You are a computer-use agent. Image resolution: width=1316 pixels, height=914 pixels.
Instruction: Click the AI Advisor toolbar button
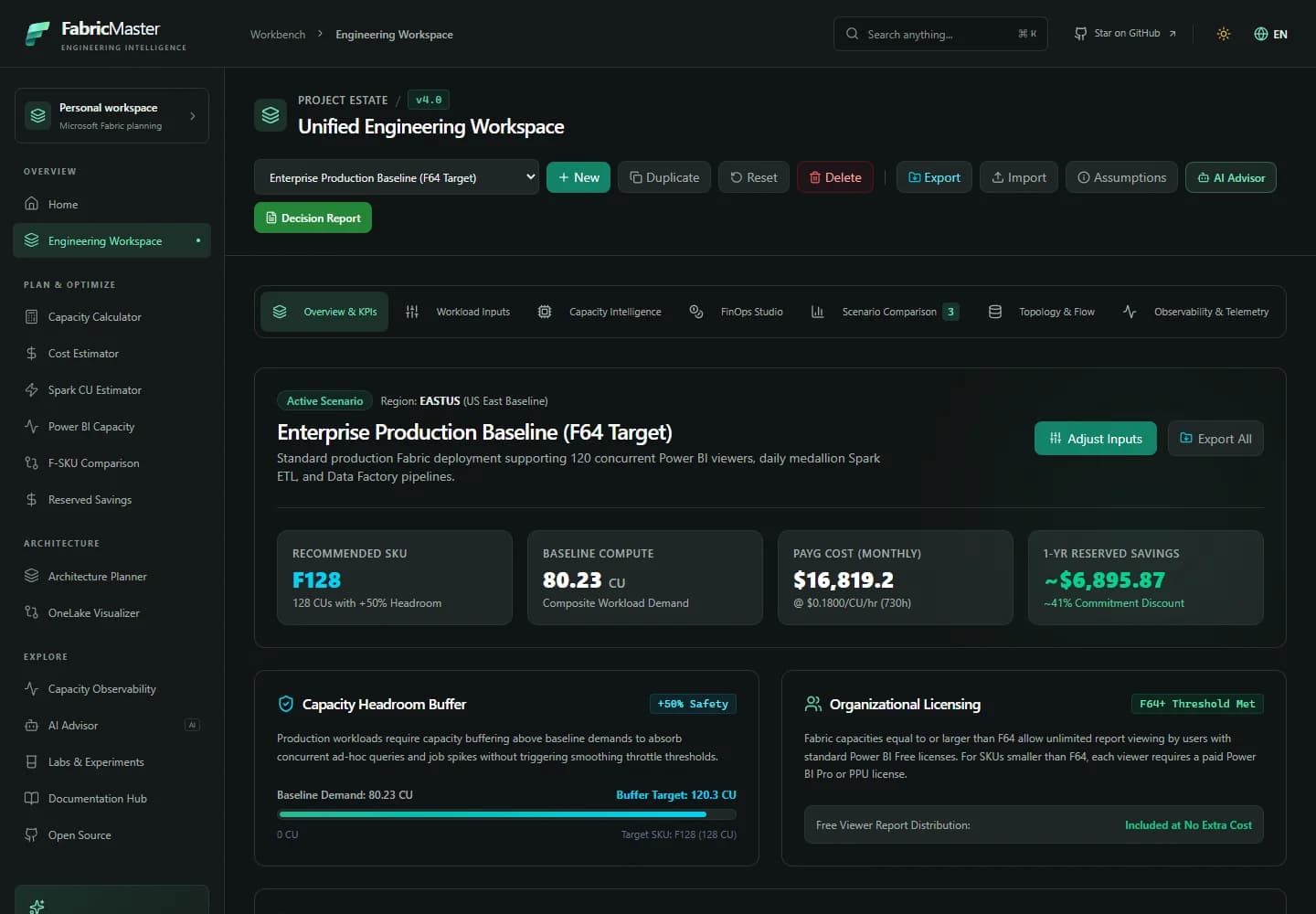(x=1231, y=177)
